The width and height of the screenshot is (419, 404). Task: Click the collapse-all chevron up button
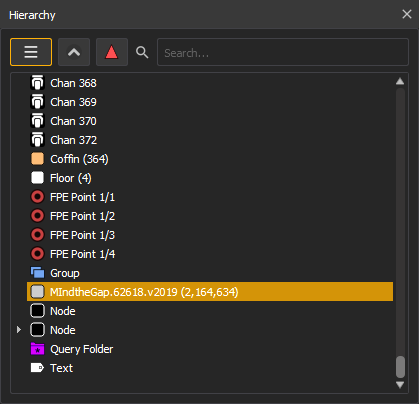[x=74, y=52]
